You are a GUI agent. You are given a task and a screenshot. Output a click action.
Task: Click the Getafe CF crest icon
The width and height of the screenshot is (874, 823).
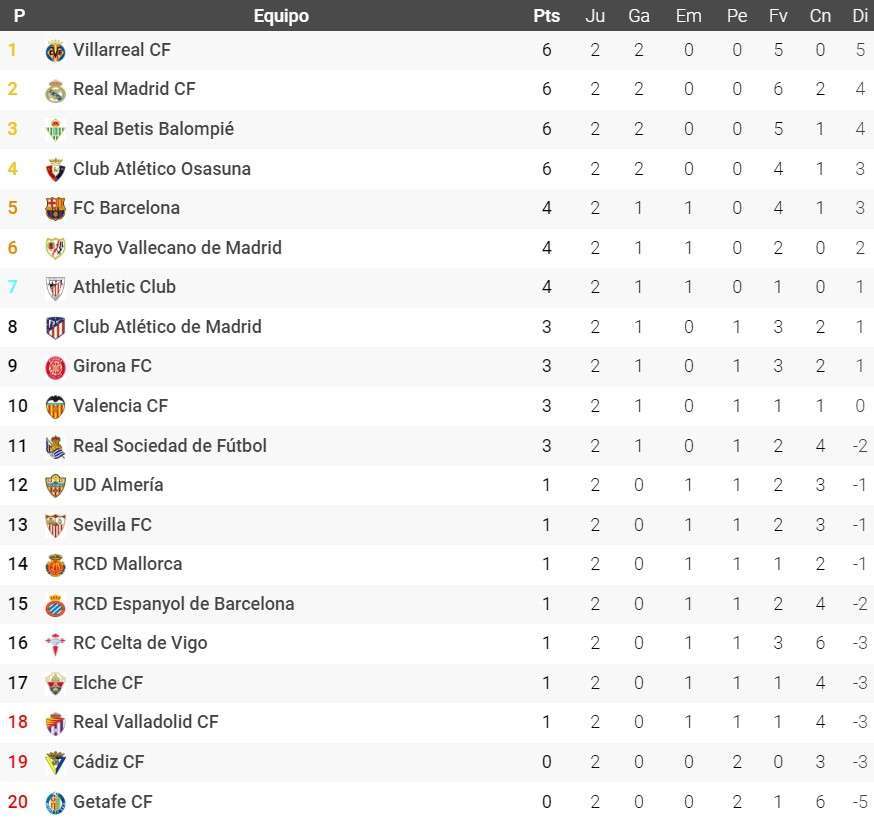coord(56,803)
